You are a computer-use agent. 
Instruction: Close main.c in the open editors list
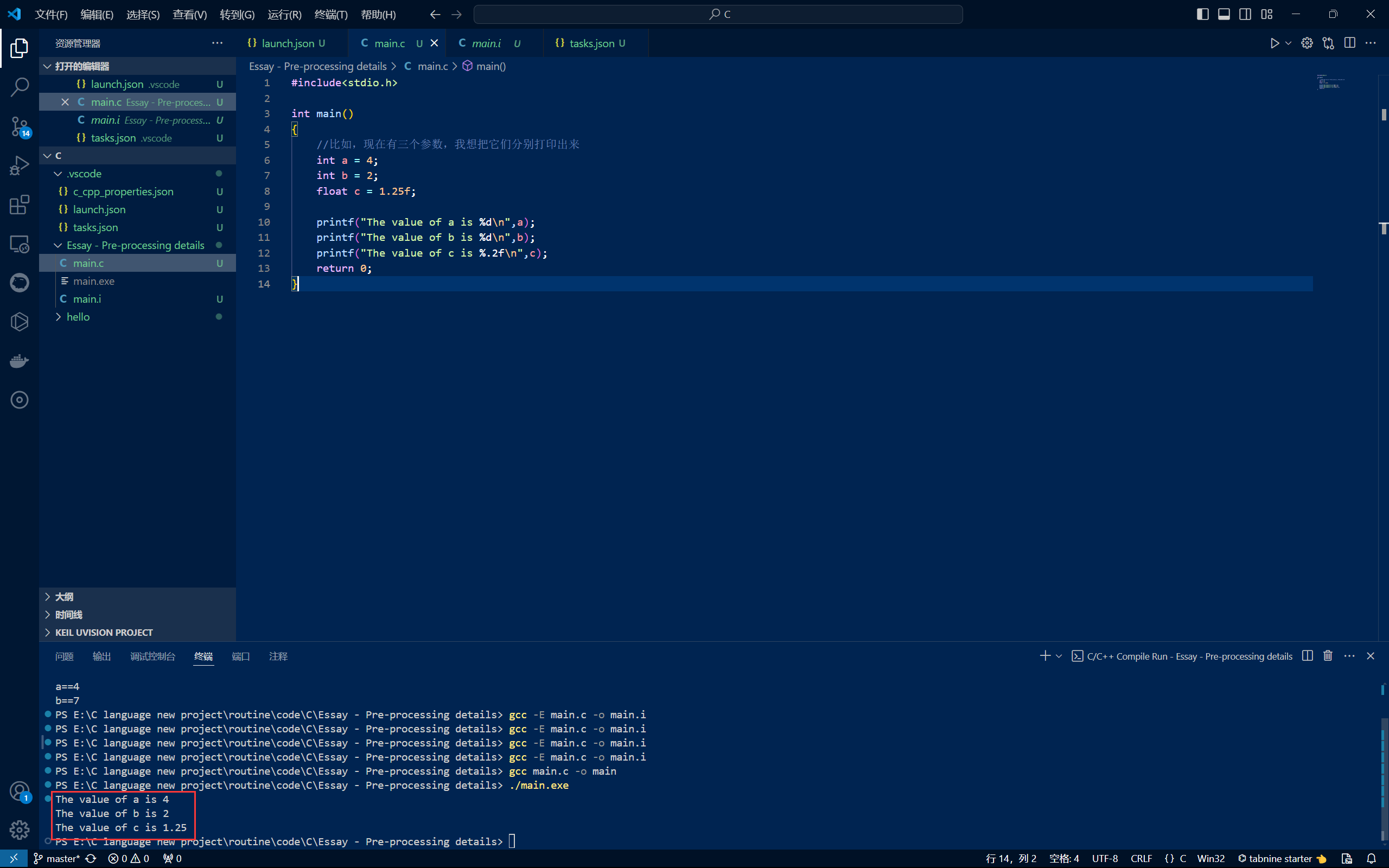tap(65, 102)
